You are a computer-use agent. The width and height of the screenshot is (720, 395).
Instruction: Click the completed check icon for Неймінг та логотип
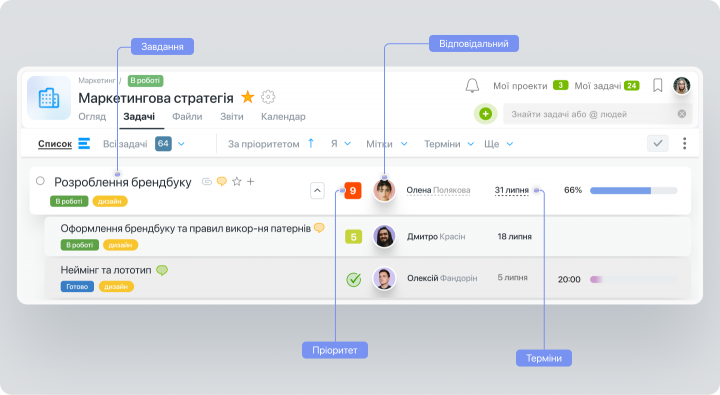tap(354, 279)
